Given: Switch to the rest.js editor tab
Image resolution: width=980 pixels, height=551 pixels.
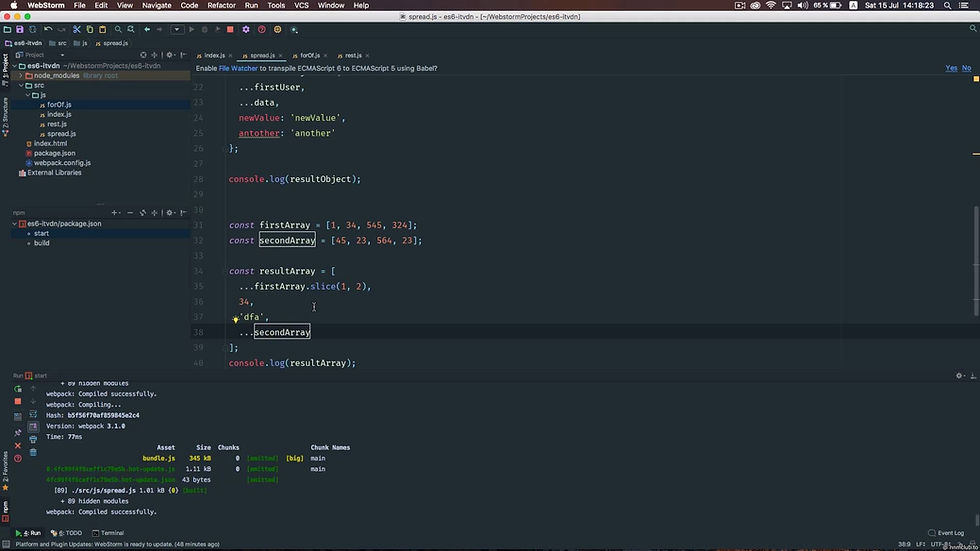Looking at the screenshot, I should pyautogui.click(x=351, y=56).
